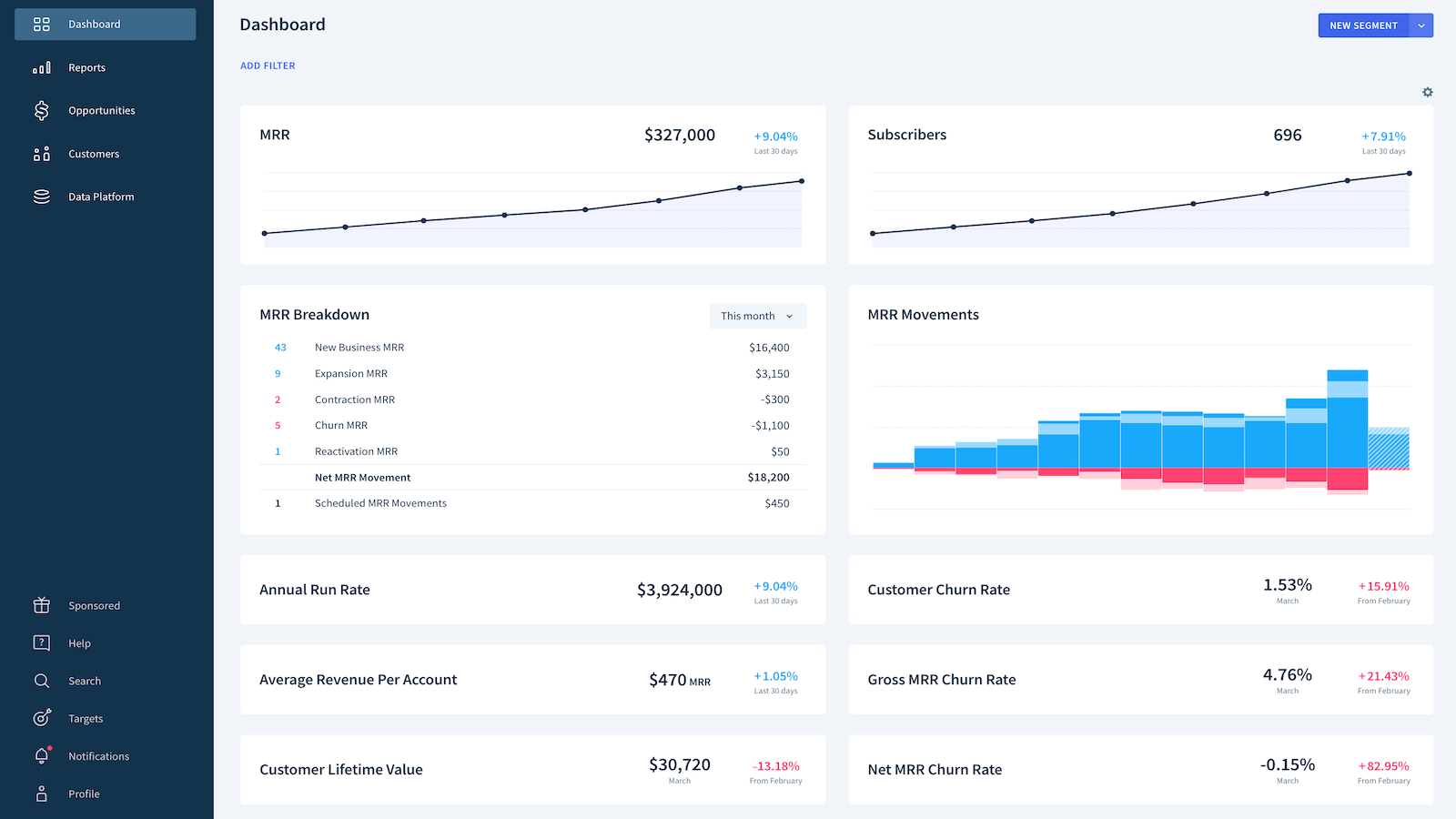Viewport: 1456px width, 819px height.
Task: Open Data Platform stack icon
Action: [x=42, y=197]
